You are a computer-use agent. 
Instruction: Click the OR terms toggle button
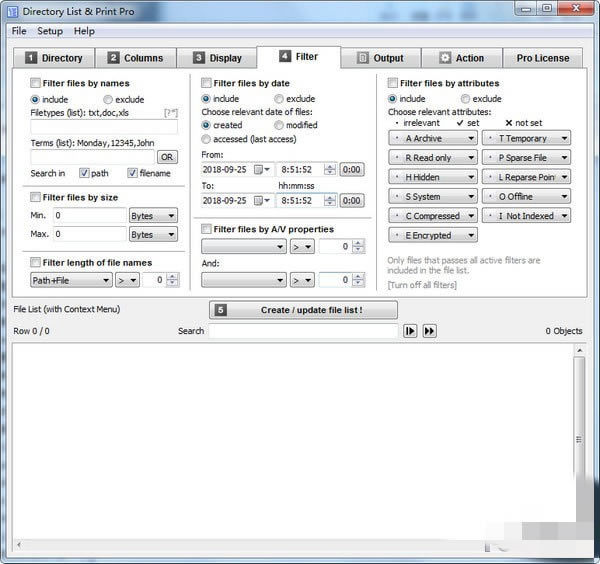[167, 157]
